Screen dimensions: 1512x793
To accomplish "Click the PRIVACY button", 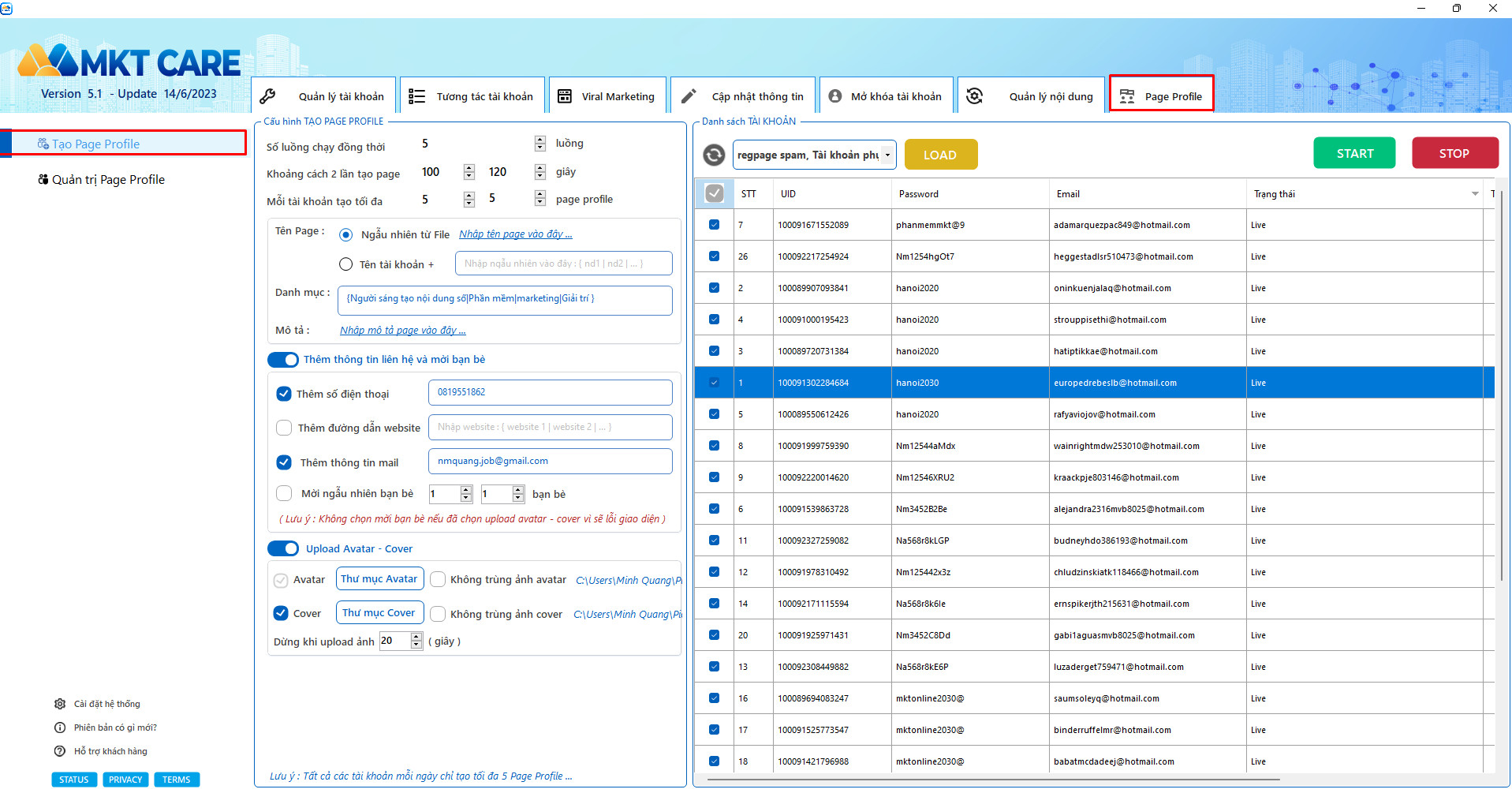I will (125, 780).
